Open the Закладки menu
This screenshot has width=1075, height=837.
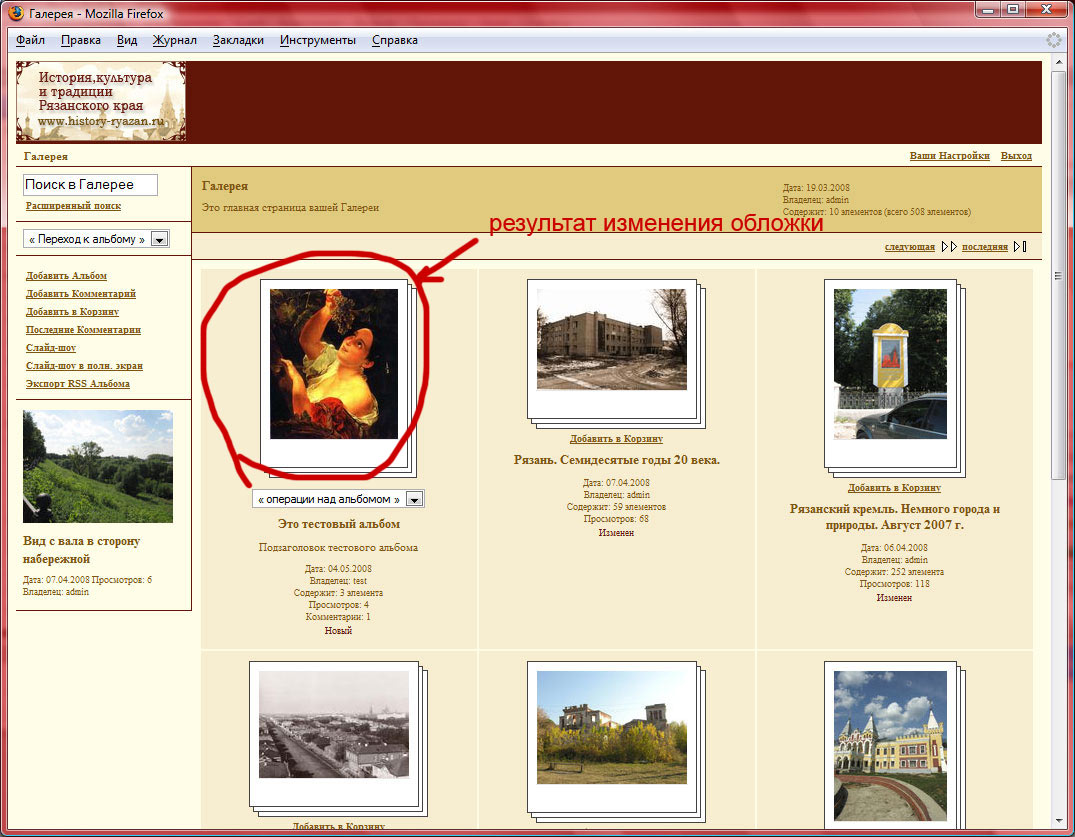(238, 40)
